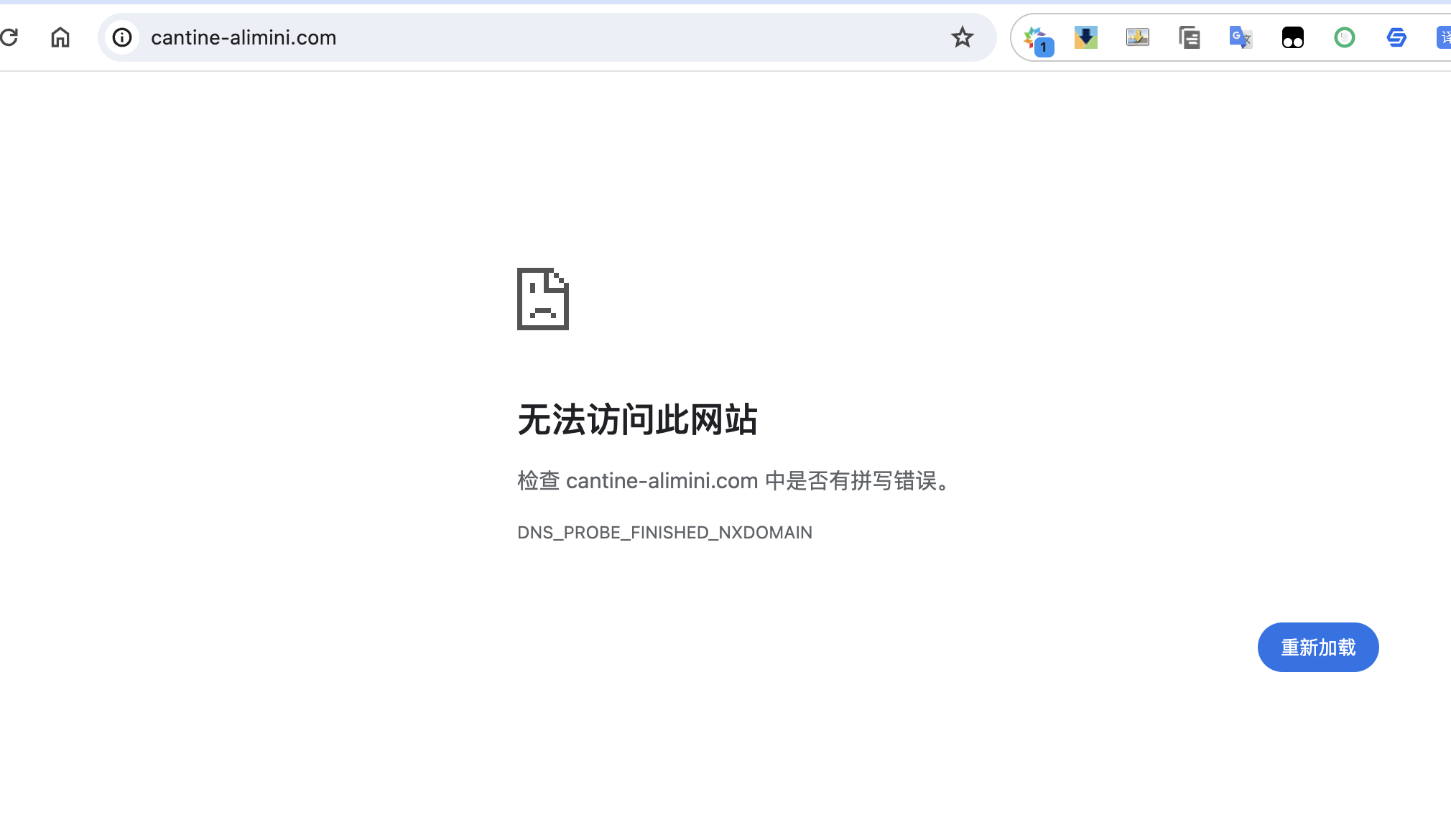
Task: Open the 译 translate extension at far right
Action: (x=1444, y=37)
